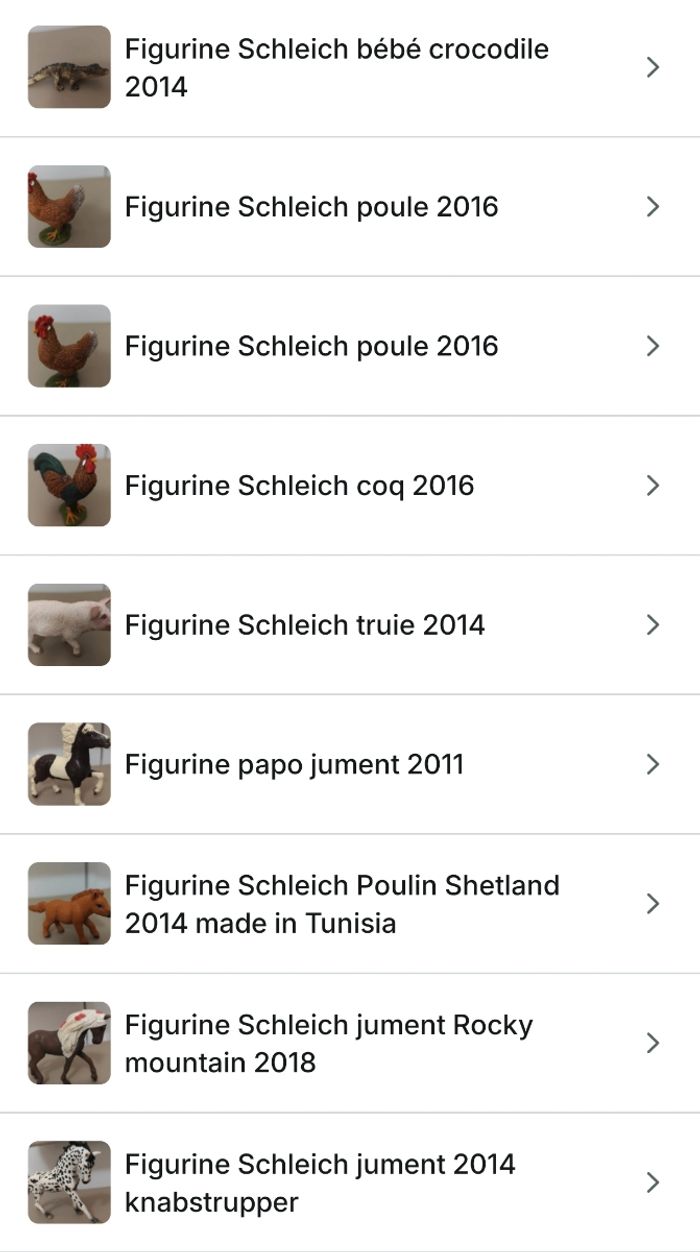
Task: Open listing Figurine Schleich bébé crocodile 2014
Action: click(x=336, y=67)
